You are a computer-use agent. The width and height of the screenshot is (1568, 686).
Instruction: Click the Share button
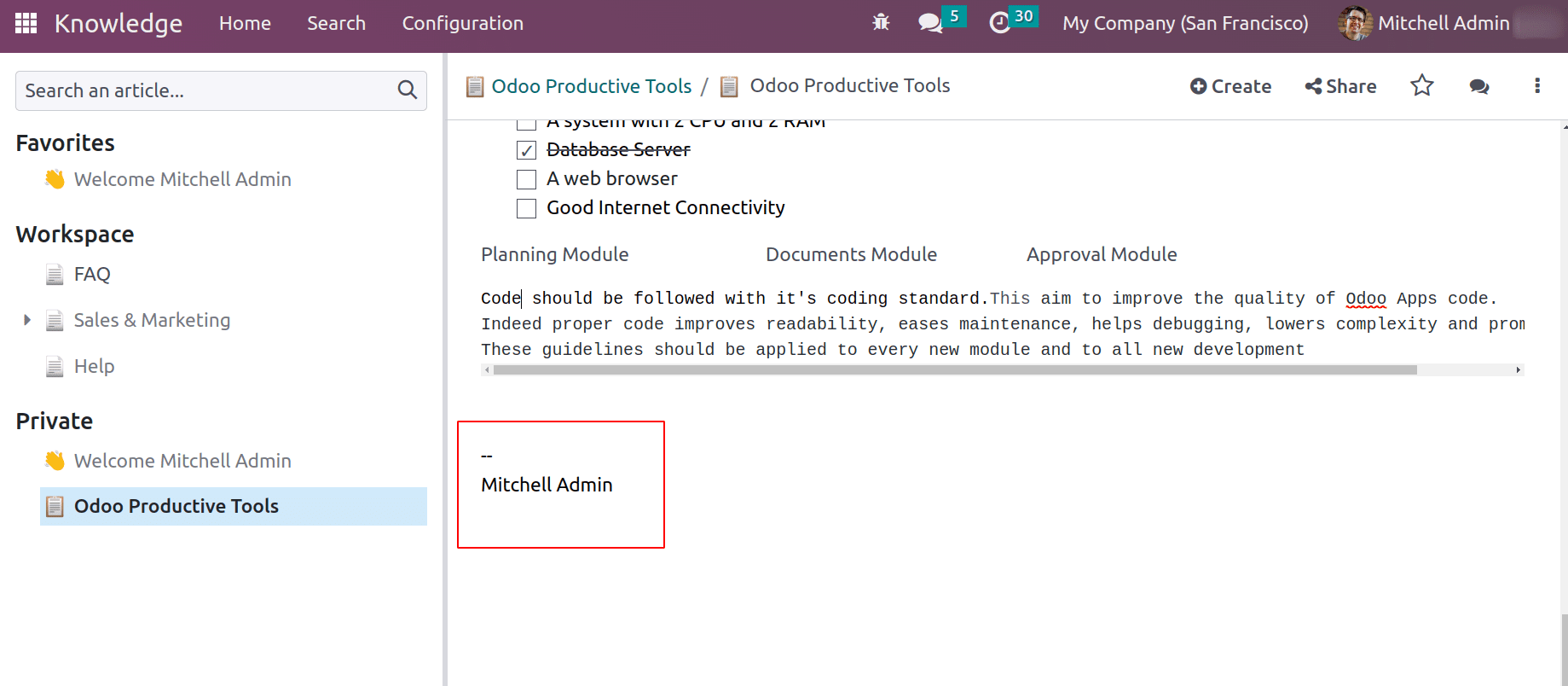tap(1340, 86)
